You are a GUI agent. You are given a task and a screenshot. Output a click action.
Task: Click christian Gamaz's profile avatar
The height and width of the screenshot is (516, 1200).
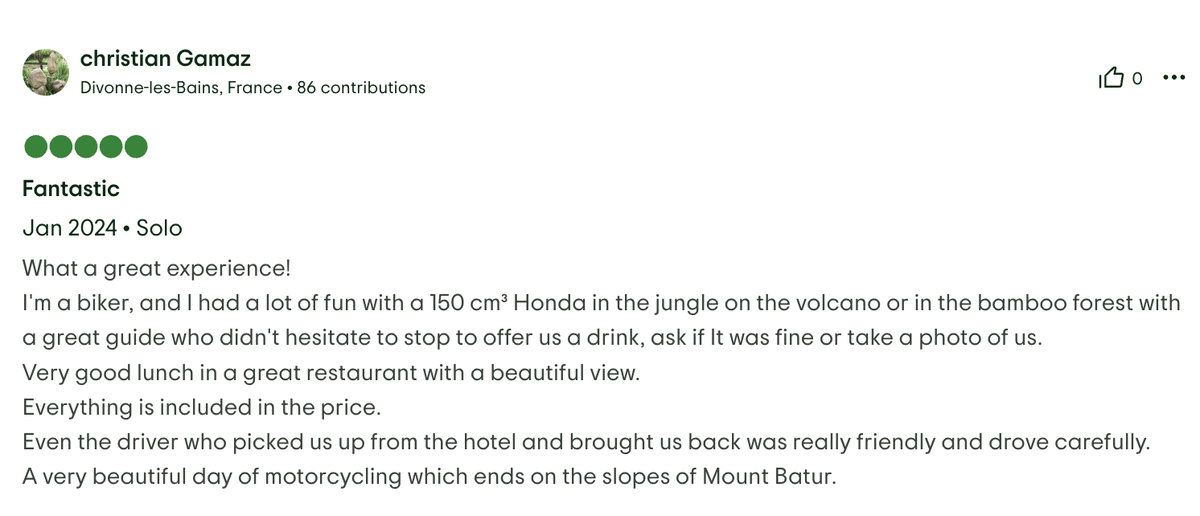(46, 72)
